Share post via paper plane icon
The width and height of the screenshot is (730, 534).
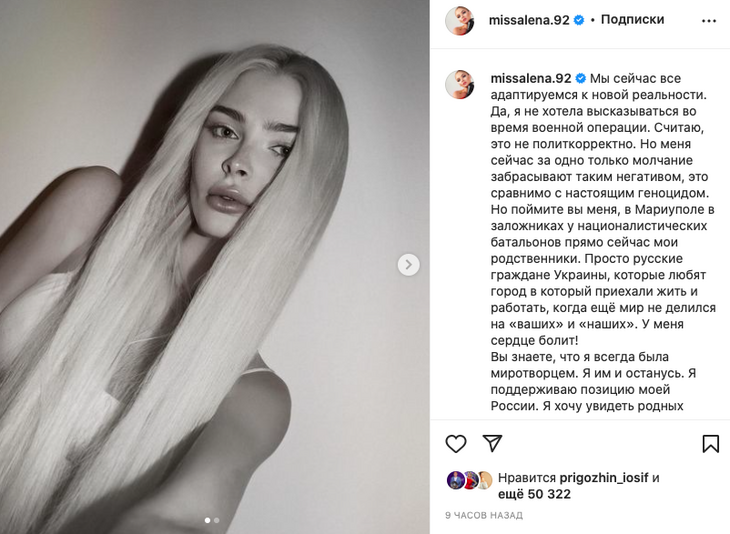tap(492, 443)
